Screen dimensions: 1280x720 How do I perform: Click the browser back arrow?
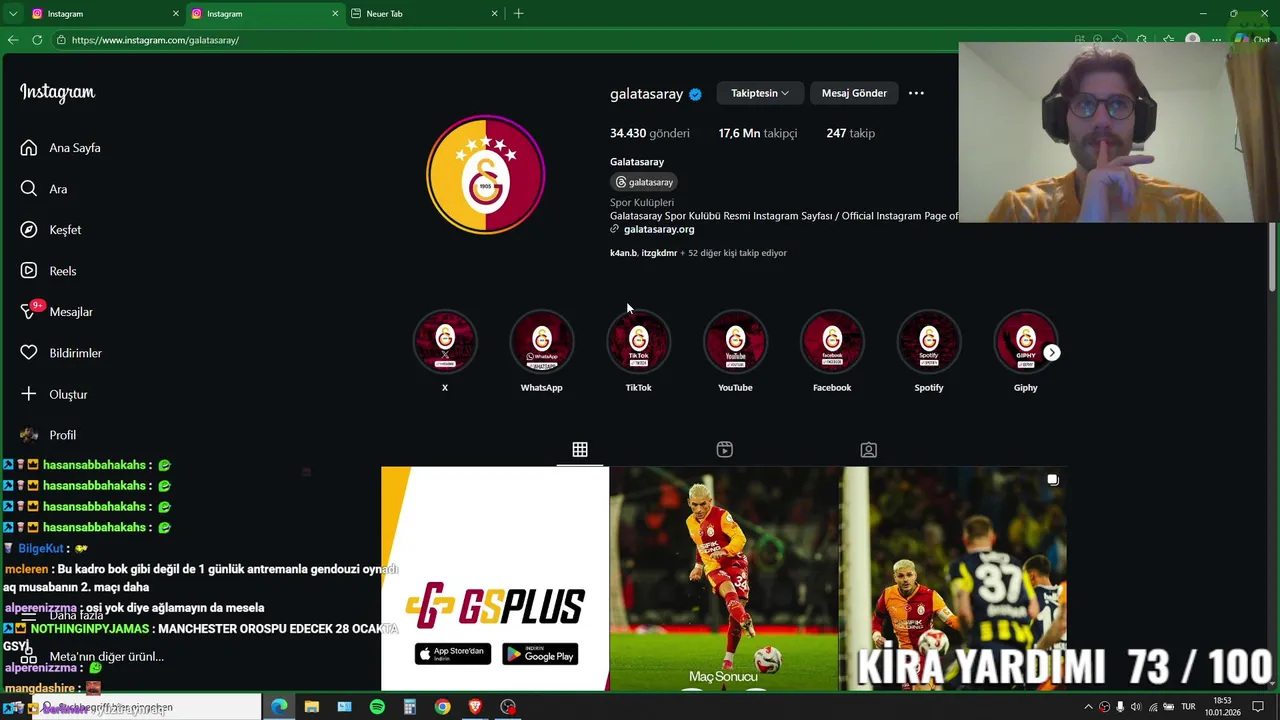click(13, 40)
